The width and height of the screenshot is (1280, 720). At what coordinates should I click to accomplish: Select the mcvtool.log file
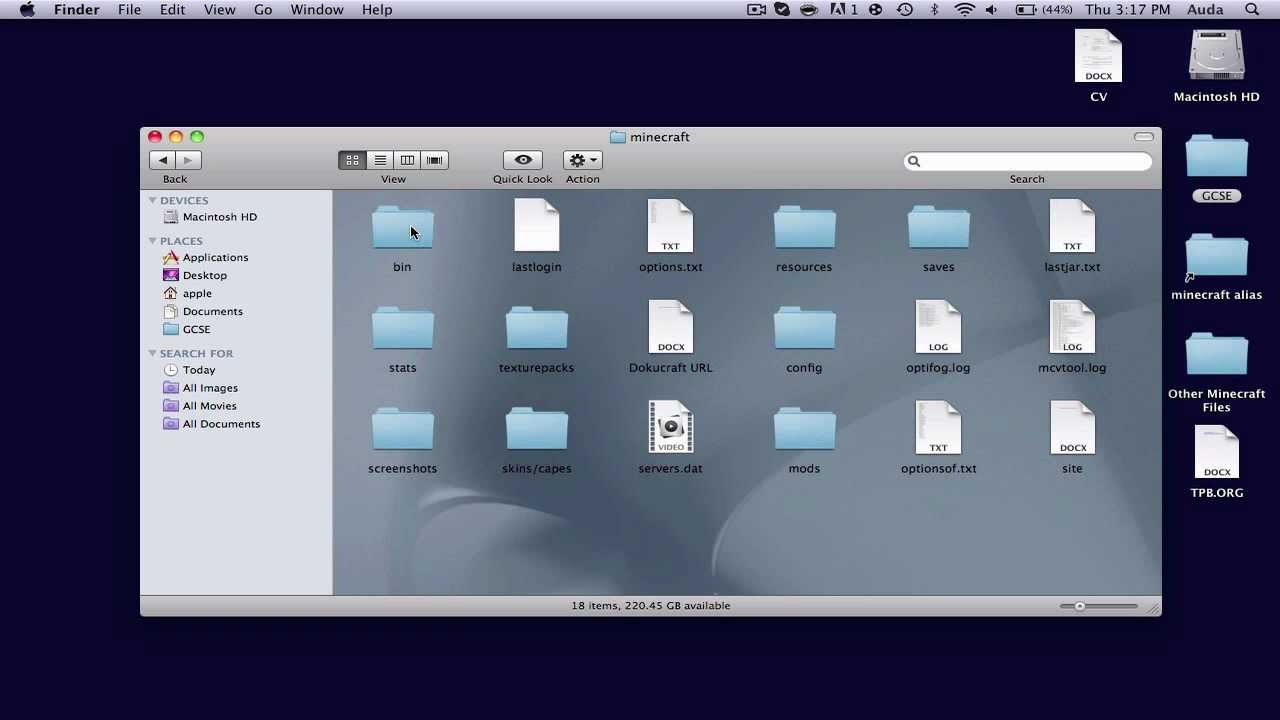[x=1072, y=327]
